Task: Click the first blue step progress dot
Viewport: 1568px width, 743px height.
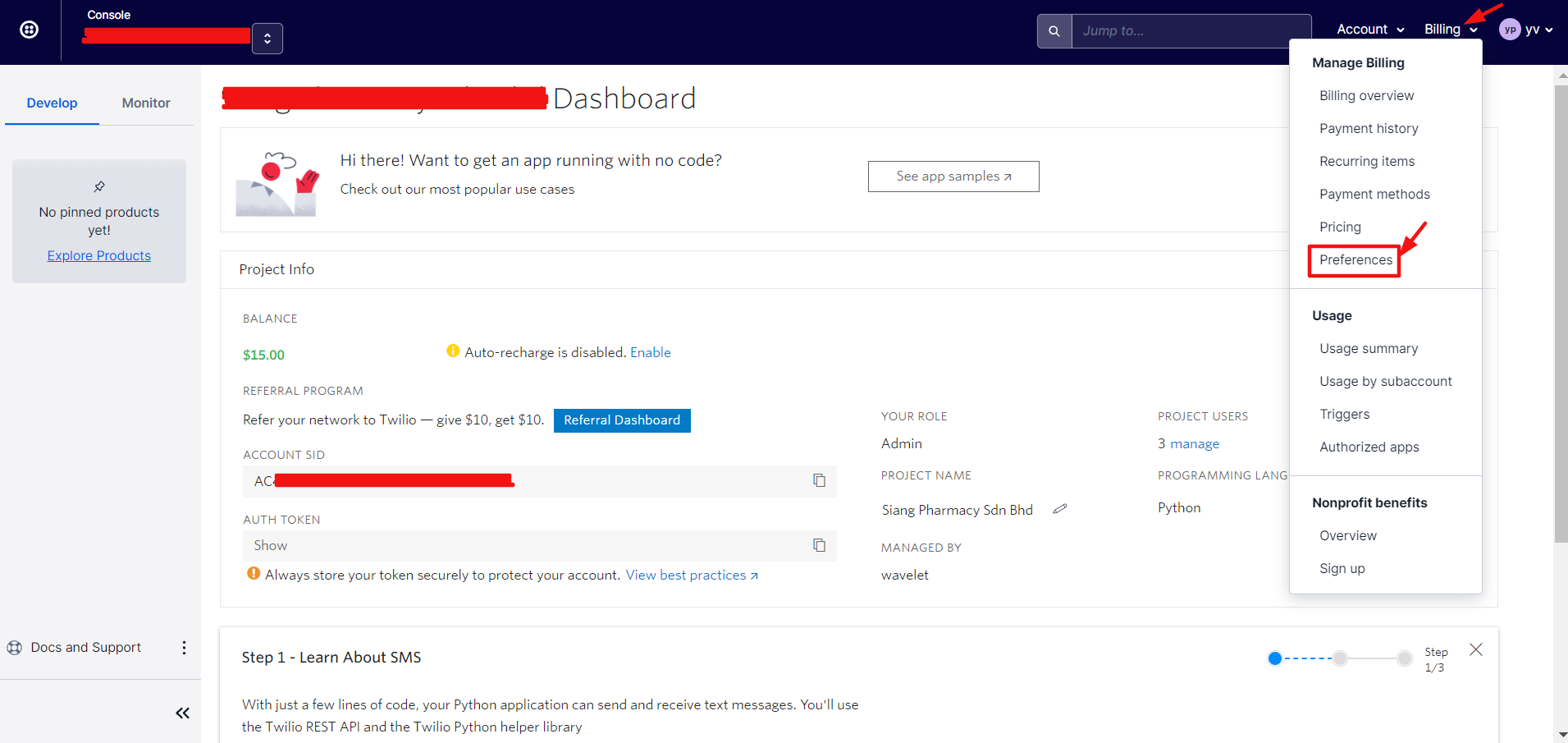Action: tap(1275, 658)
